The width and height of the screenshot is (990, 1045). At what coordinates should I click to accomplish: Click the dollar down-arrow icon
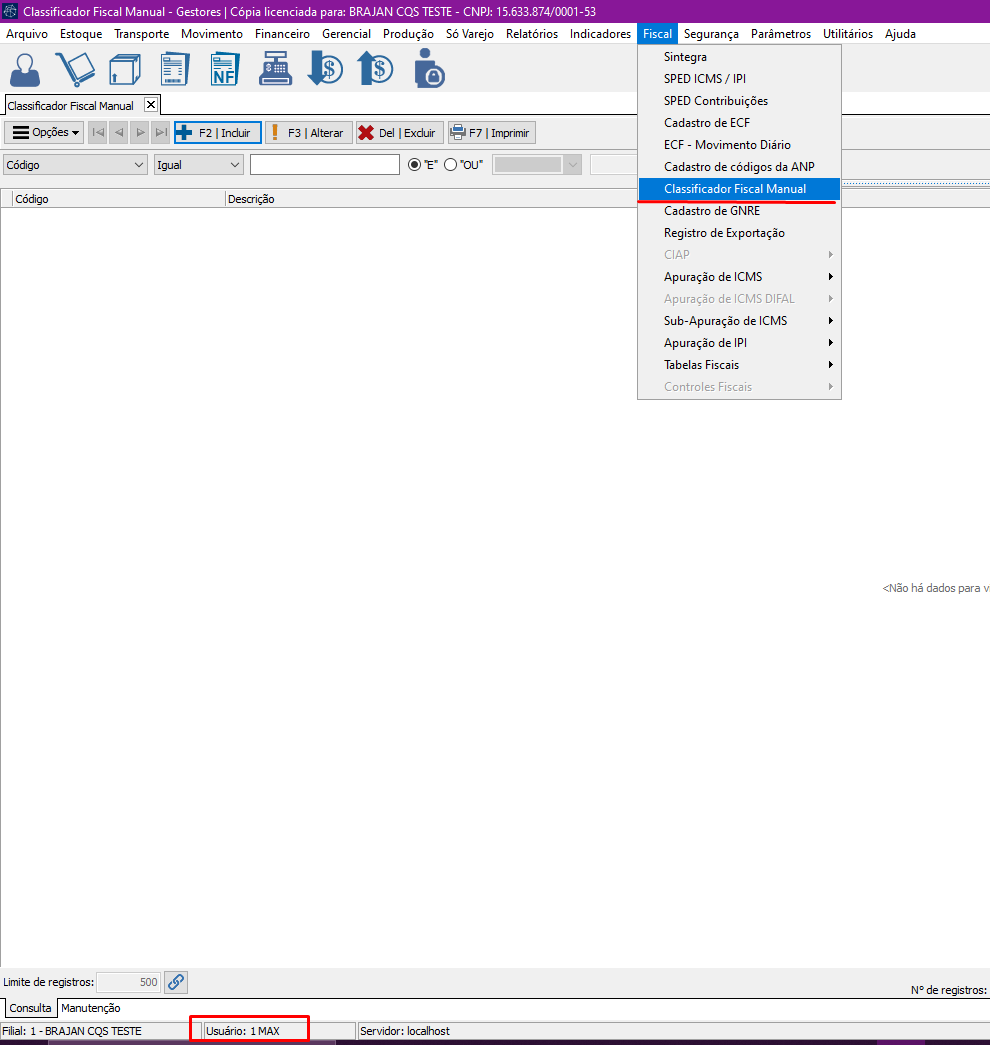(x=325, y=69)
